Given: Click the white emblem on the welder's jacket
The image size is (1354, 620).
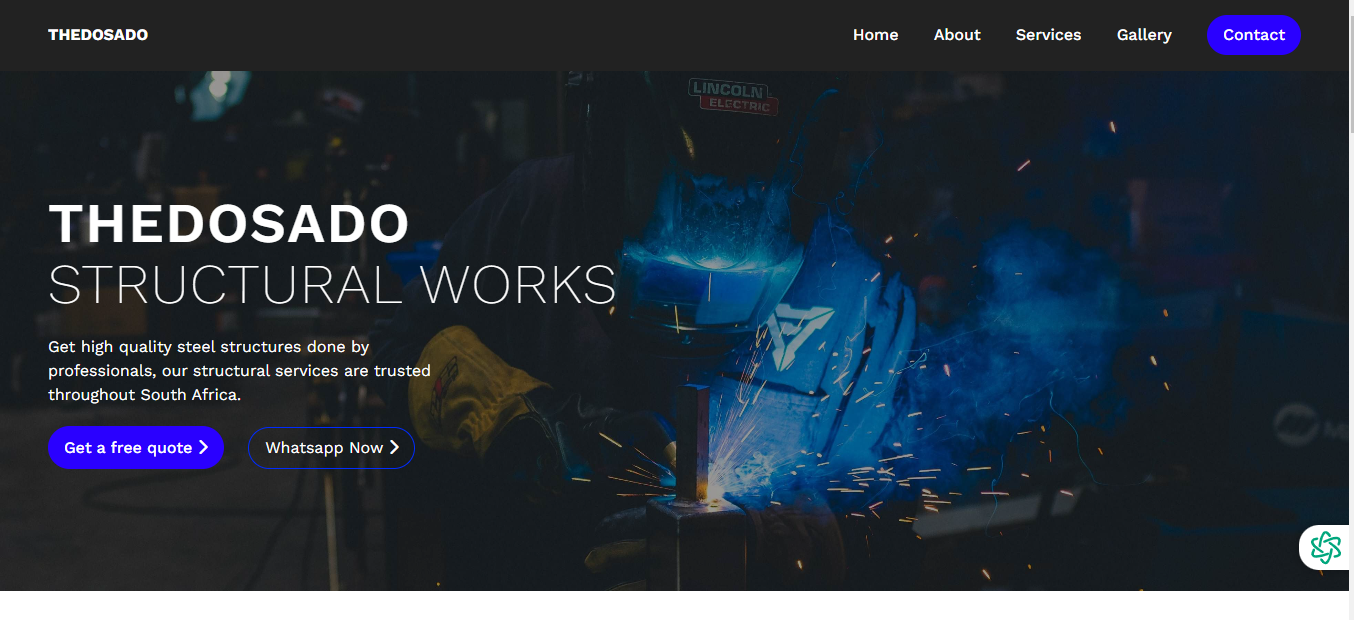Looking at the screenshot, I should pos(799,331).
